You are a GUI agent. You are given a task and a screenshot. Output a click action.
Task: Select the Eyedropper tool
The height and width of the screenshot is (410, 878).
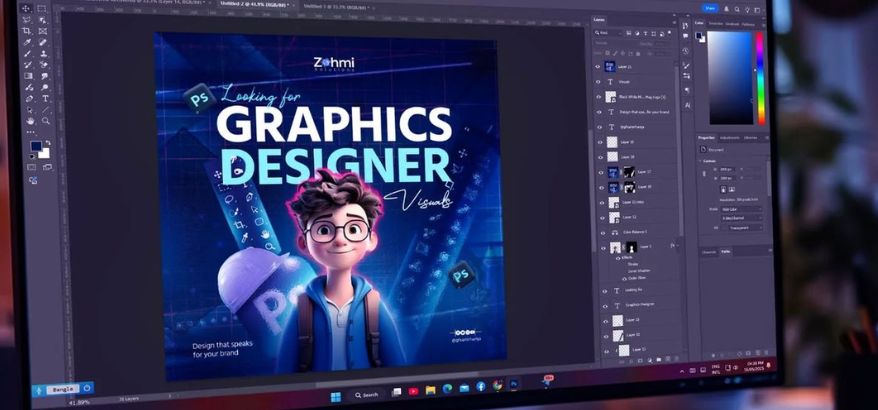click(27, 41)
